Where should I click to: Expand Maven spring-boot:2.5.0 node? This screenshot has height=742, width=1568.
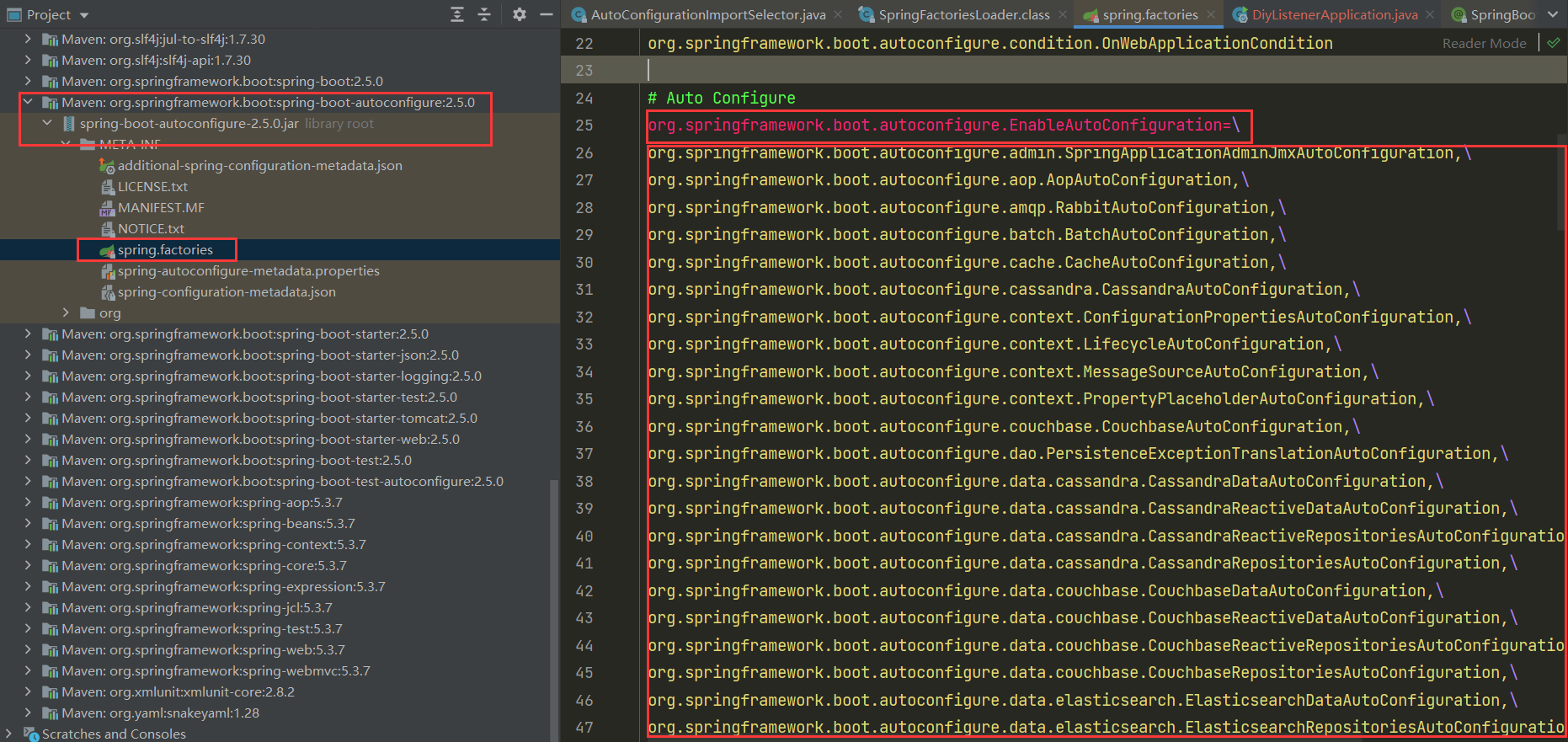(x=28, y=81)
